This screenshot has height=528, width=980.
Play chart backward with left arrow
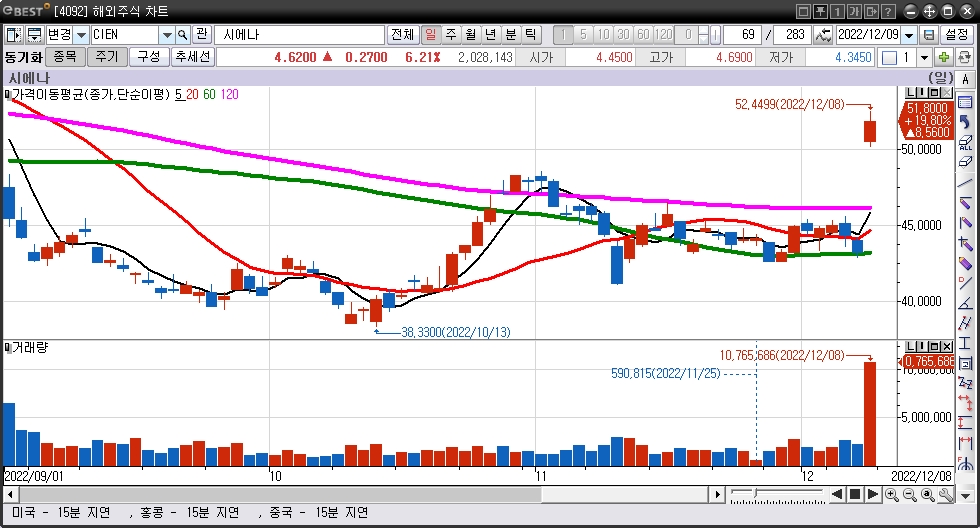tap(838, 495)
